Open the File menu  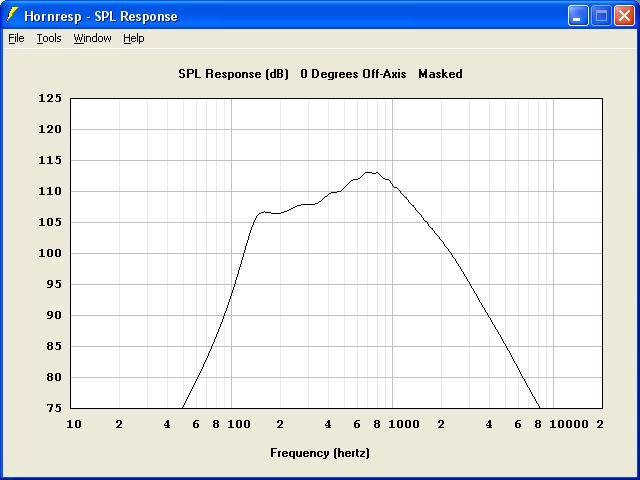(x=16, y=38)
